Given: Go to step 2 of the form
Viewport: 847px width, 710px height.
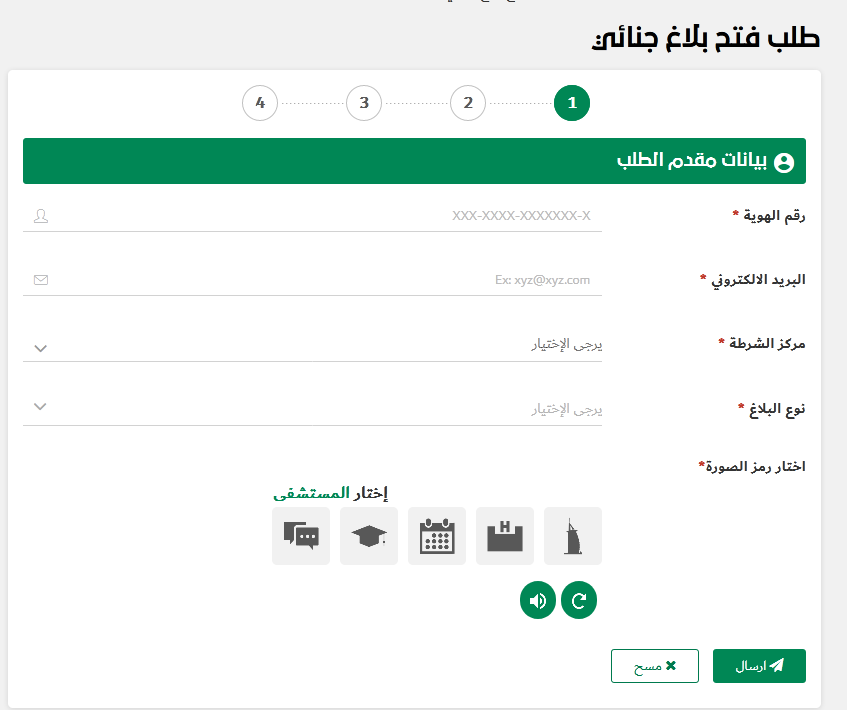Looking at the screenshot, I should pyautogui.click(x=467, y=102).
